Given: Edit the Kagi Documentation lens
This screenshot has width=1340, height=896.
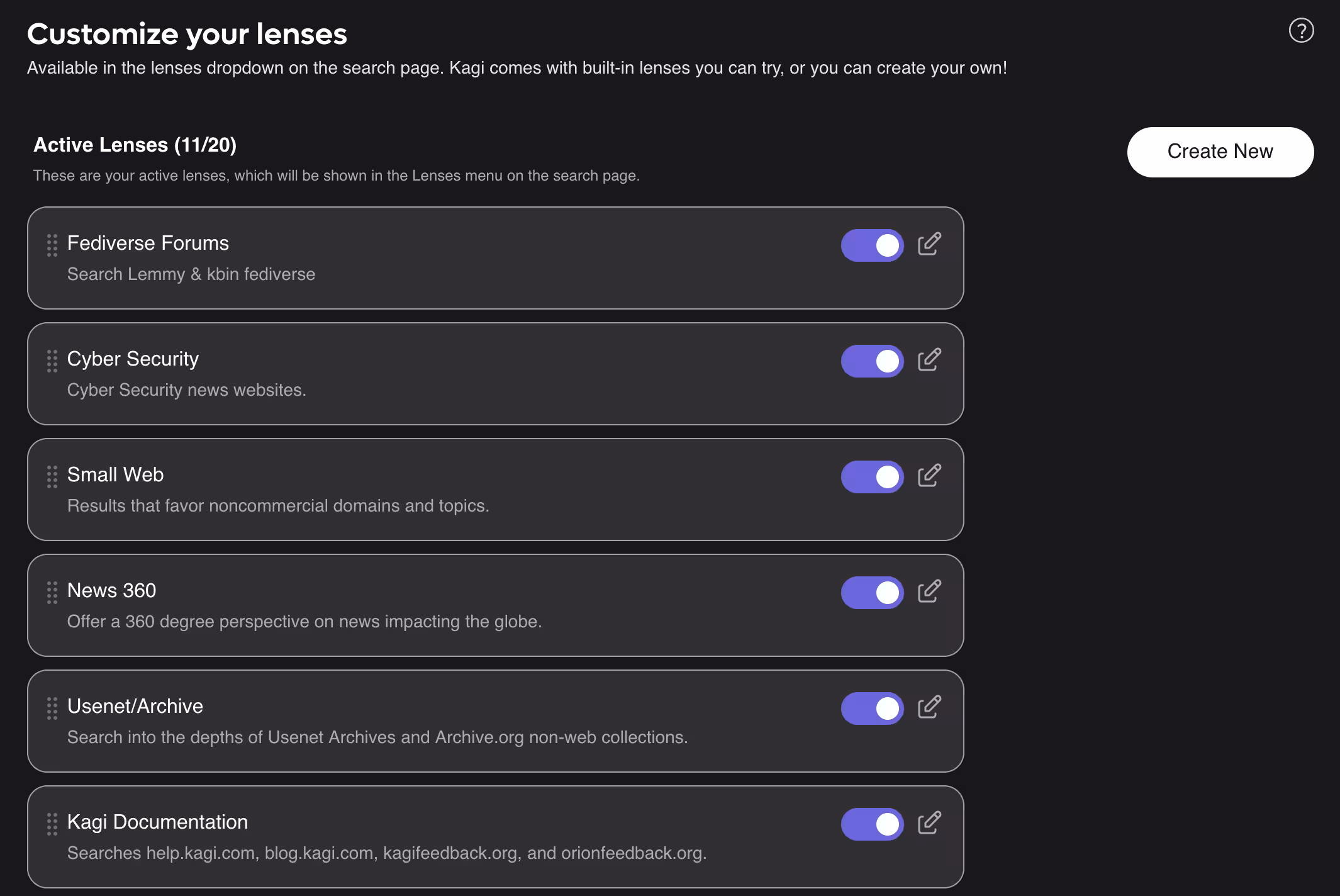Looking at the screenshot, I should point(929,823).
